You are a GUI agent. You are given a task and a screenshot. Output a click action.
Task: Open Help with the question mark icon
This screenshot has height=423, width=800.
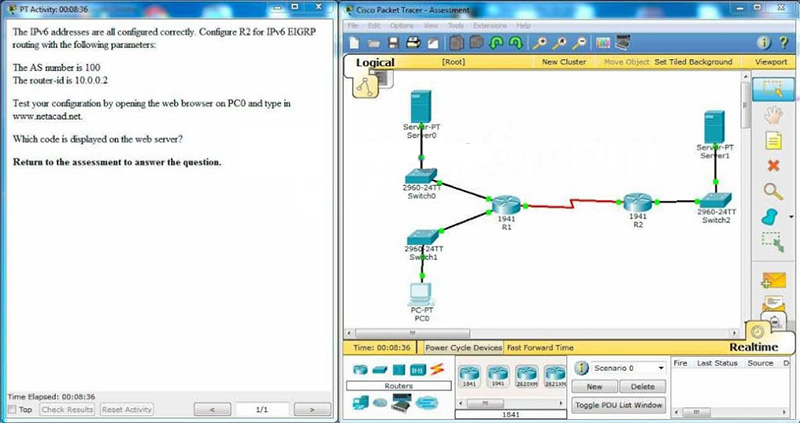(784, 43)
